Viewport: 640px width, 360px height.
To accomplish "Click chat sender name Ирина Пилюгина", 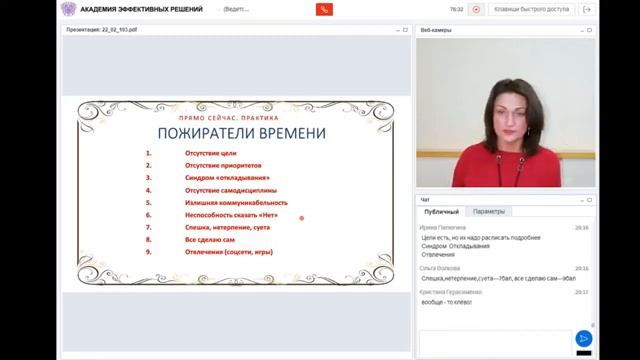I will point(442,227).
